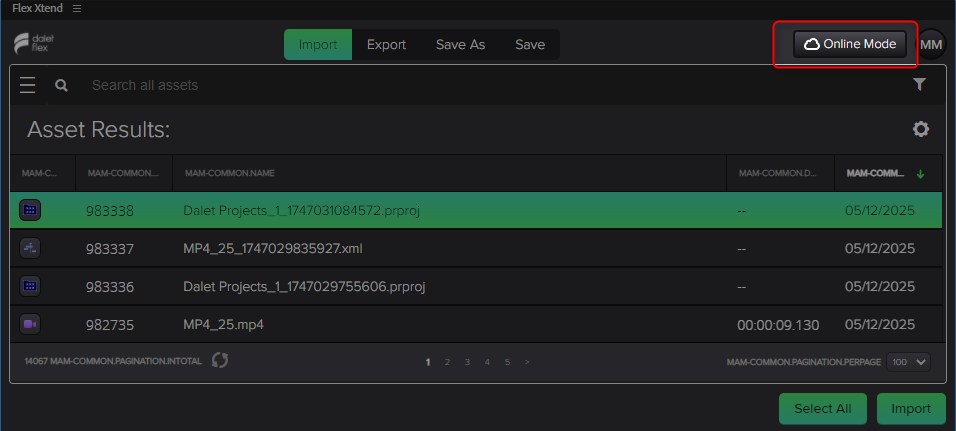The width and height of the screenshot is (956, 431).
Task: Open the Flex Xtend panel menu icon
Action: point(77,9)
